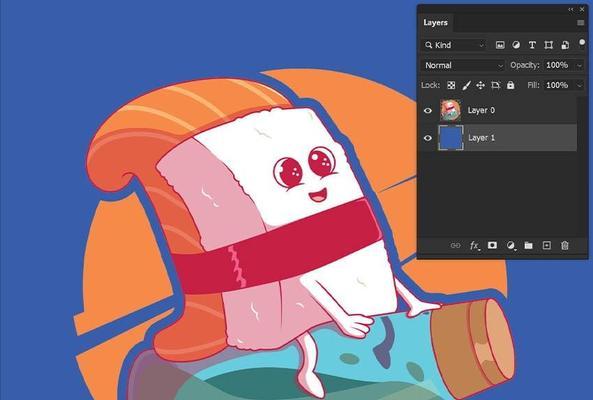Viewport: 593px width, 400px height.
Task: Filter layers by pixel layers icon
Action: tap(500, 45)
